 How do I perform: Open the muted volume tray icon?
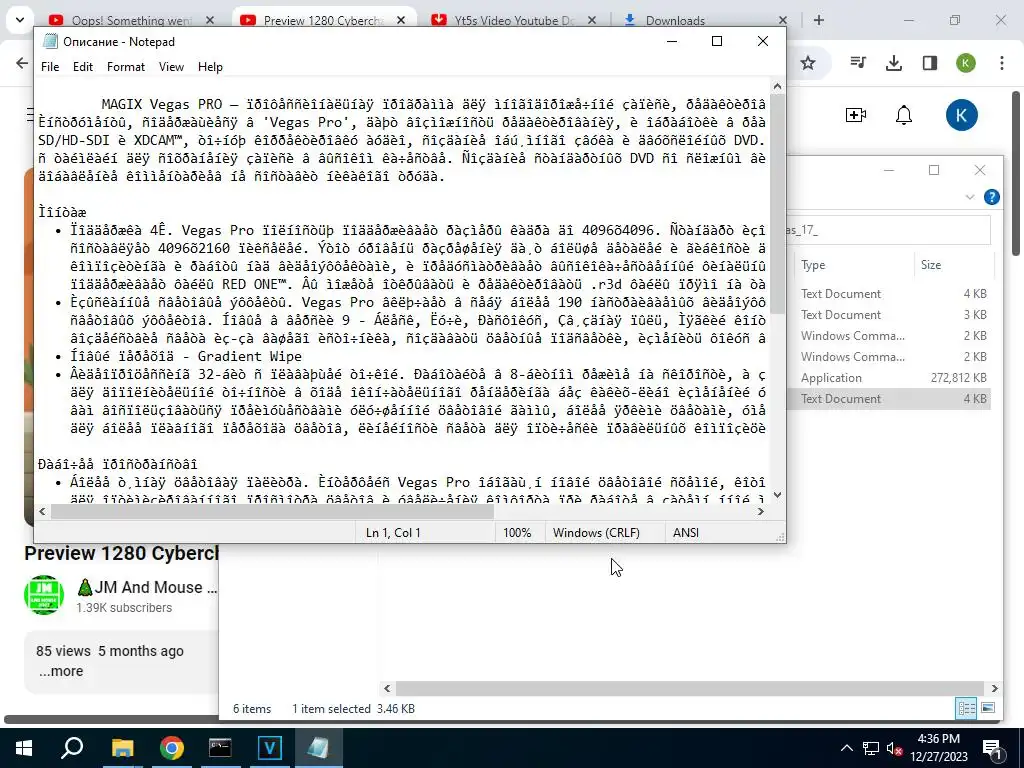tap(894, 748)
